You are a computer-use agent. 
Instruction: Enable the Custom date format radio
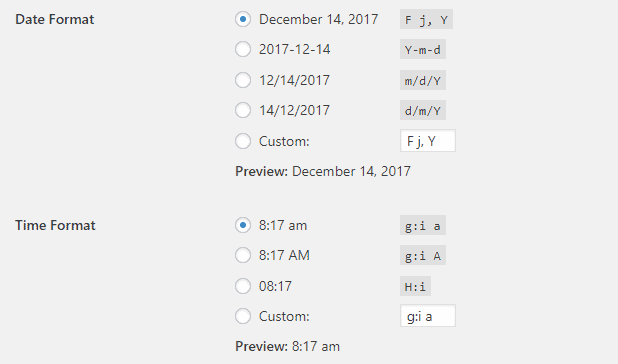coord(243,141)
